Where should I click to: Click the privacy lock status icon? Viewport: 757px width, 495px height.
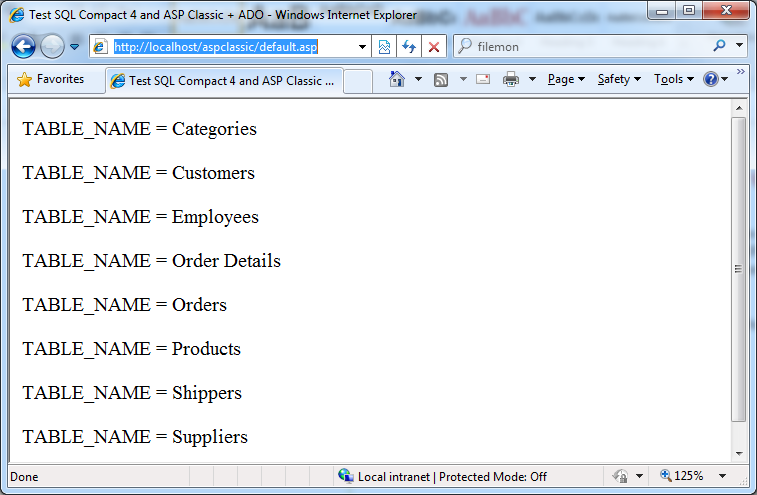620,476
